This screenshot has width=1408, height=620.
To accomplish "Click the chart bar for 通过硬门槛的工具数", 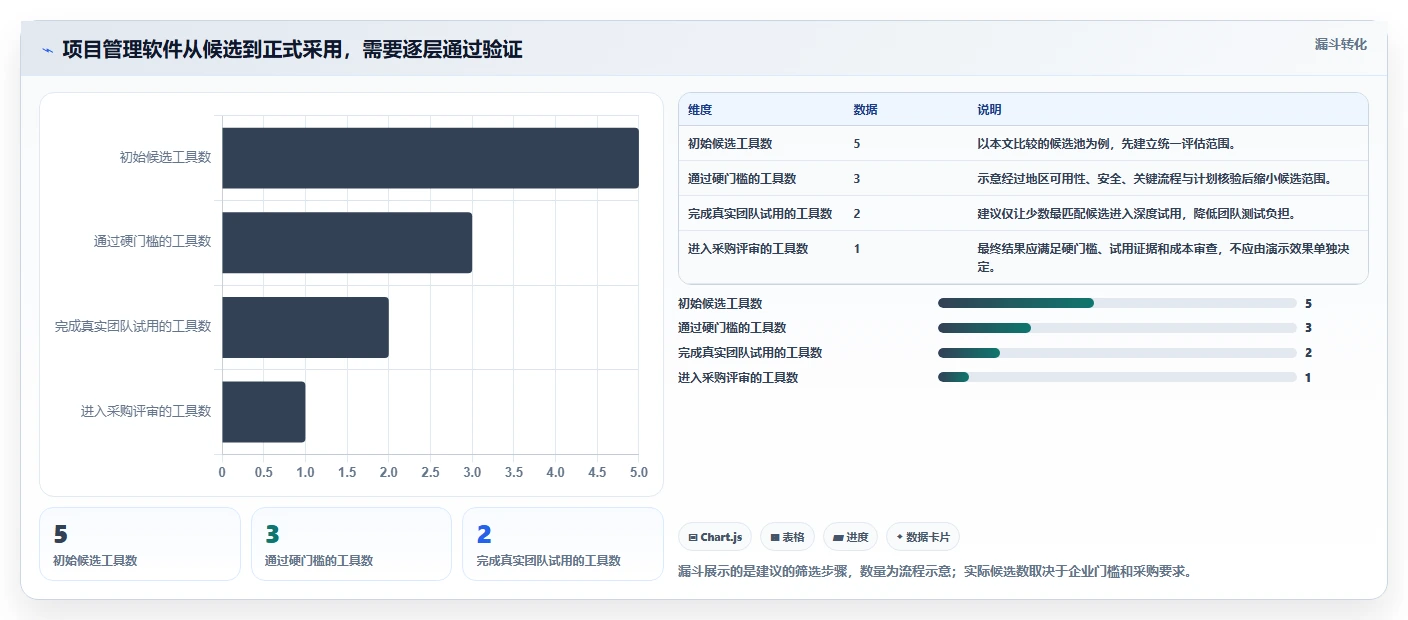I will [347, 242].
